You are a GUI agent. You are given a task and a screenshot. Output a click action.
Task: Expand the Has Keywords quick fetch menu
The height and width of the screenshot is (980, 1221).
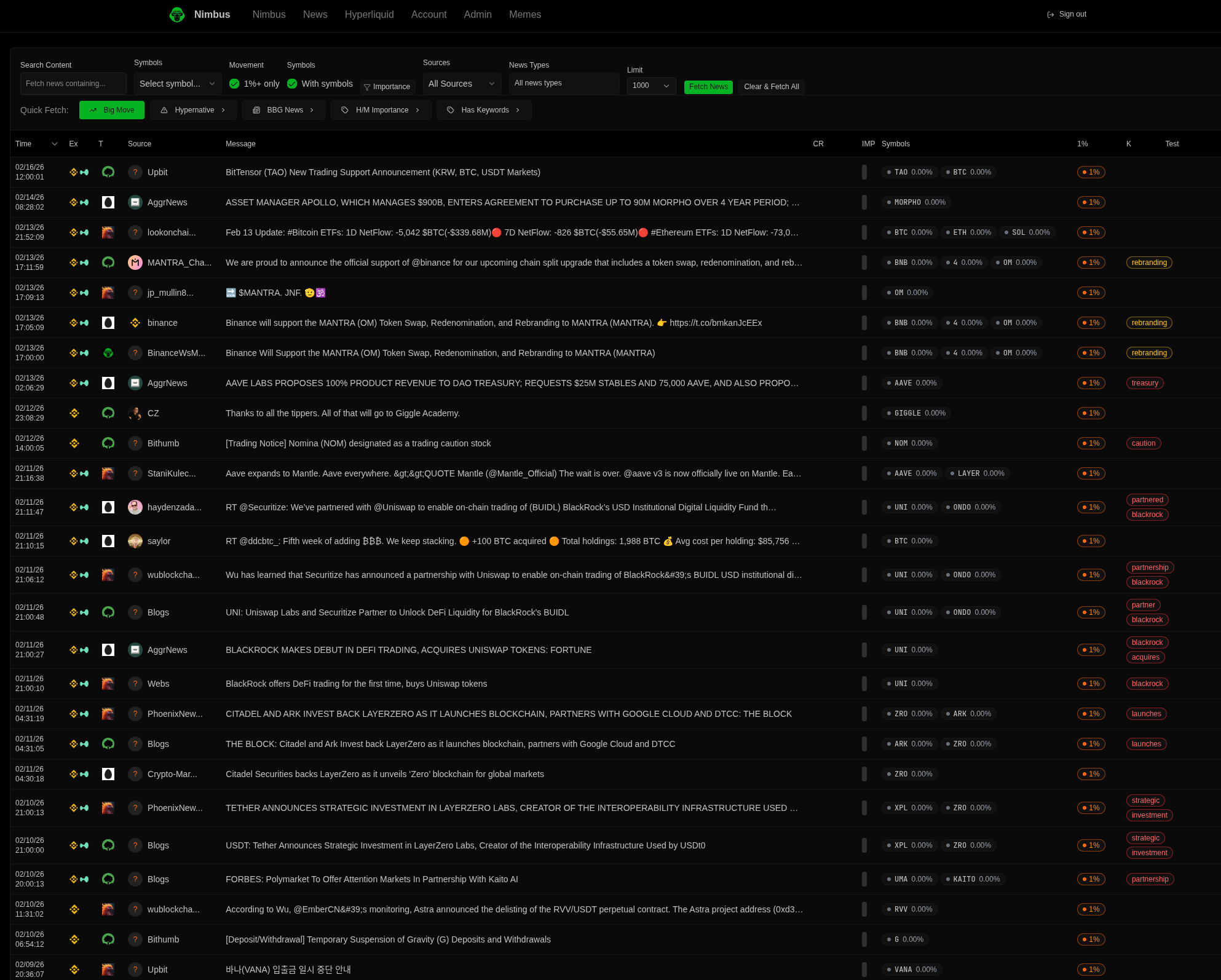[484, 110]
